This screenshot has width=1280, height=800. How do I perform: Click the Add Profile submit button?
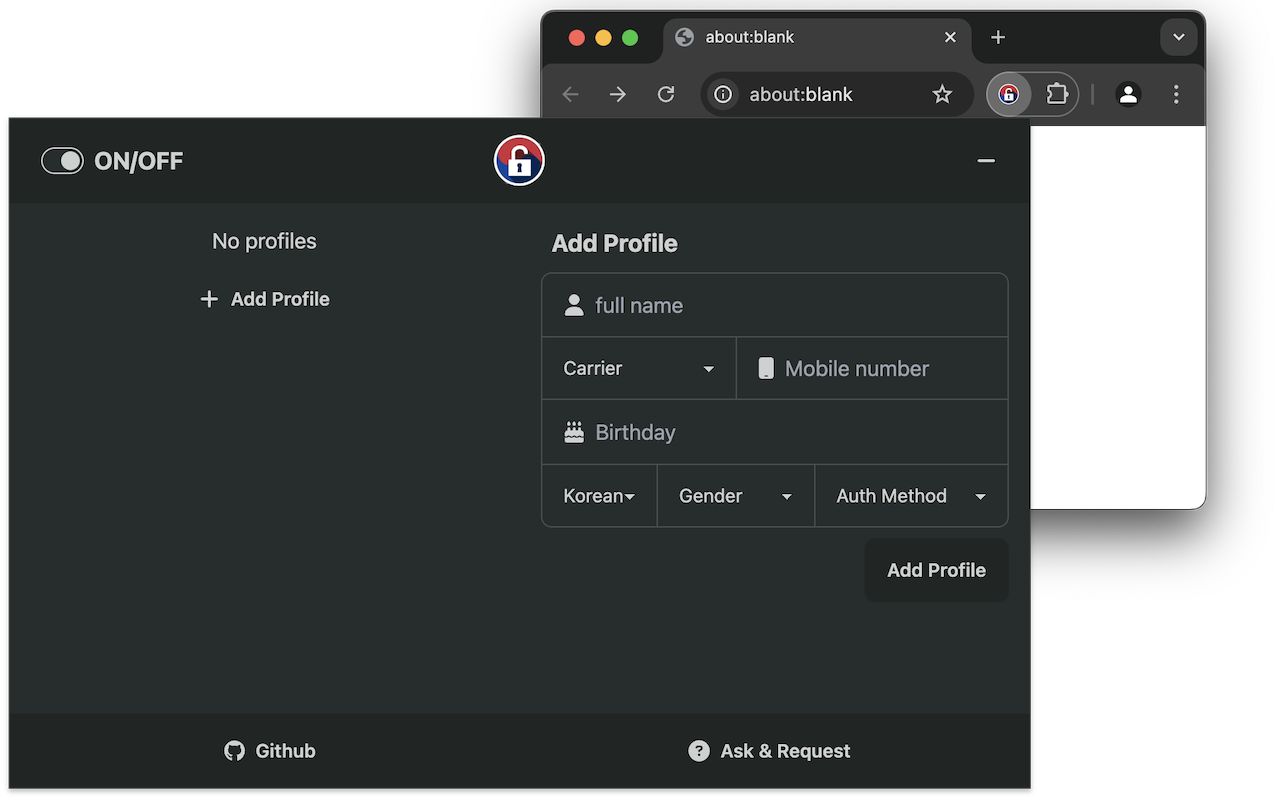[936, 570]
